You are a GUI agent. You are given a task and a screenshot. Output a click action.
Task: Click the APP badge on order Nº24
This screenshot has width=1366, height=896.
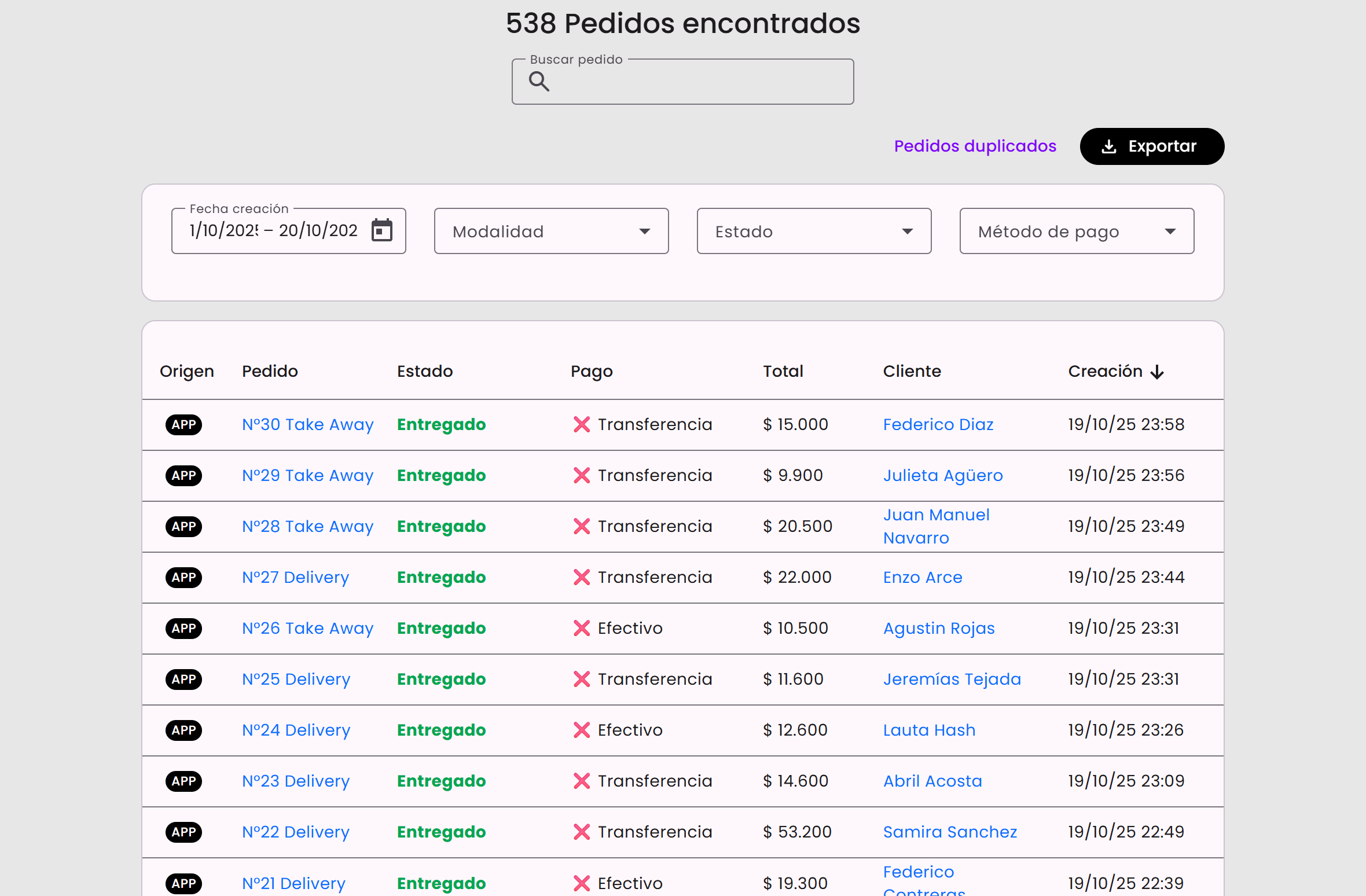tap(183, 730)
